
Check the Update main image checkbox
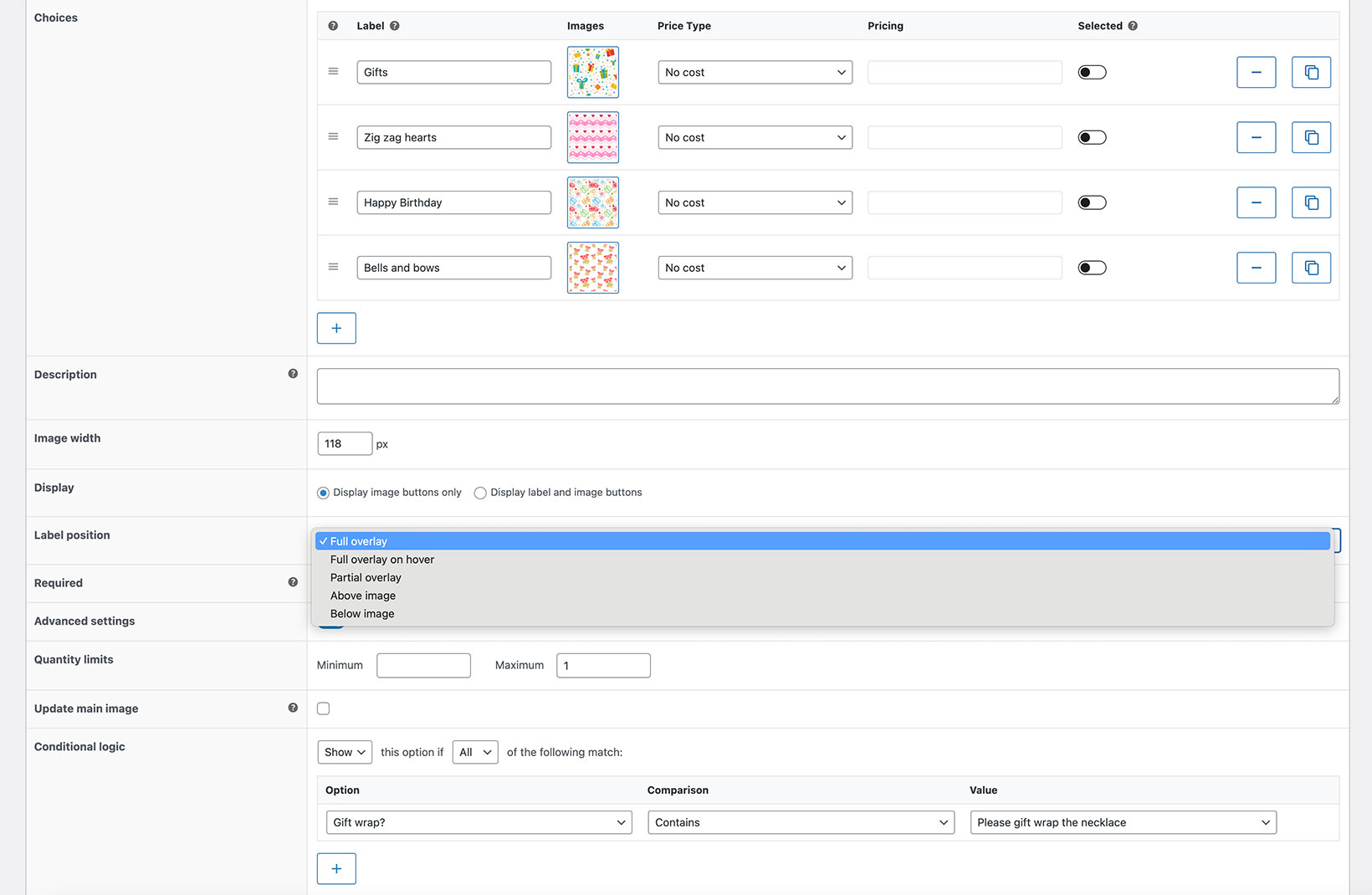pos(324,709)
